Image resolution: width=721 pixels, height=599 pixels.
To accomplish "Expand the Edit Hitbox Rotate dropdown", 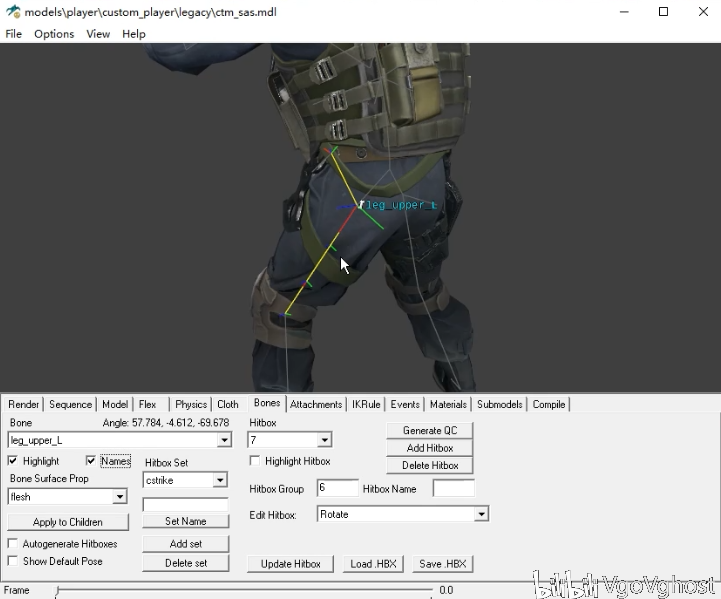I will (481, 514).
